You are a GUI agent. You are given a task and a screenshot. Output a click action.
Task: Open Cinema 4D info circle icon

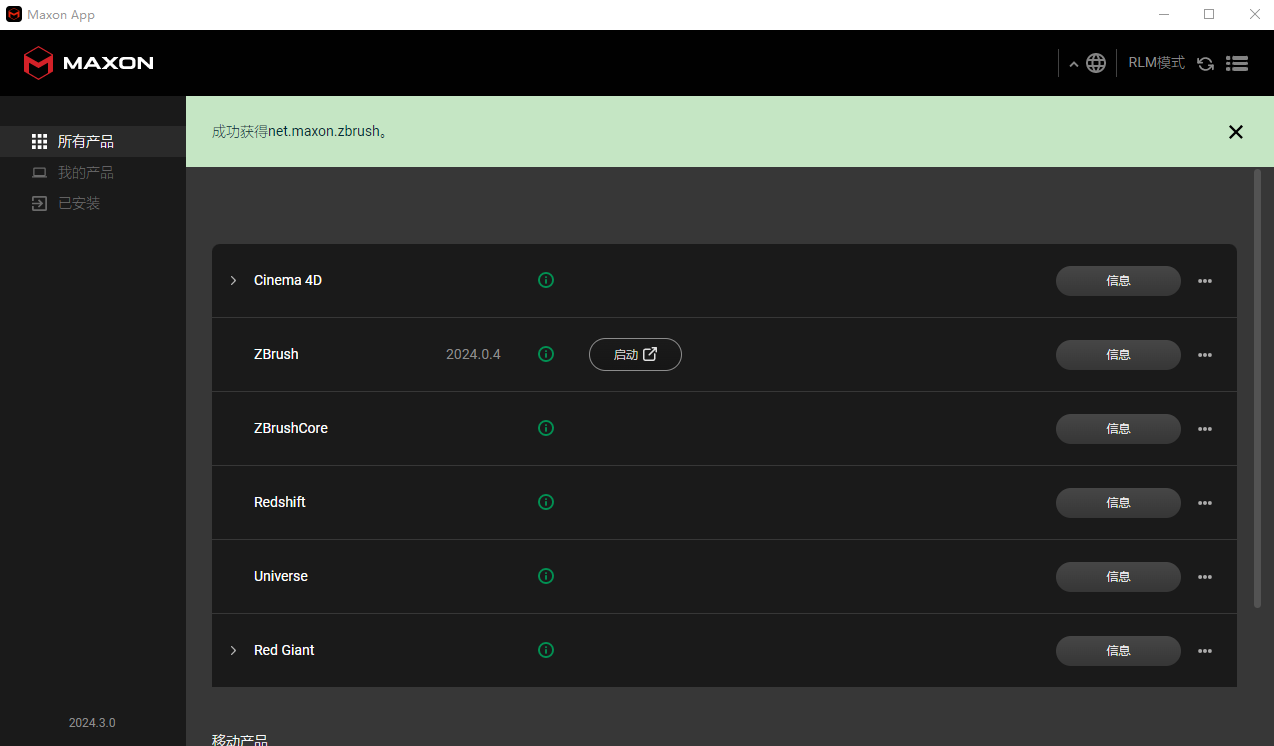tap(546, 280)
